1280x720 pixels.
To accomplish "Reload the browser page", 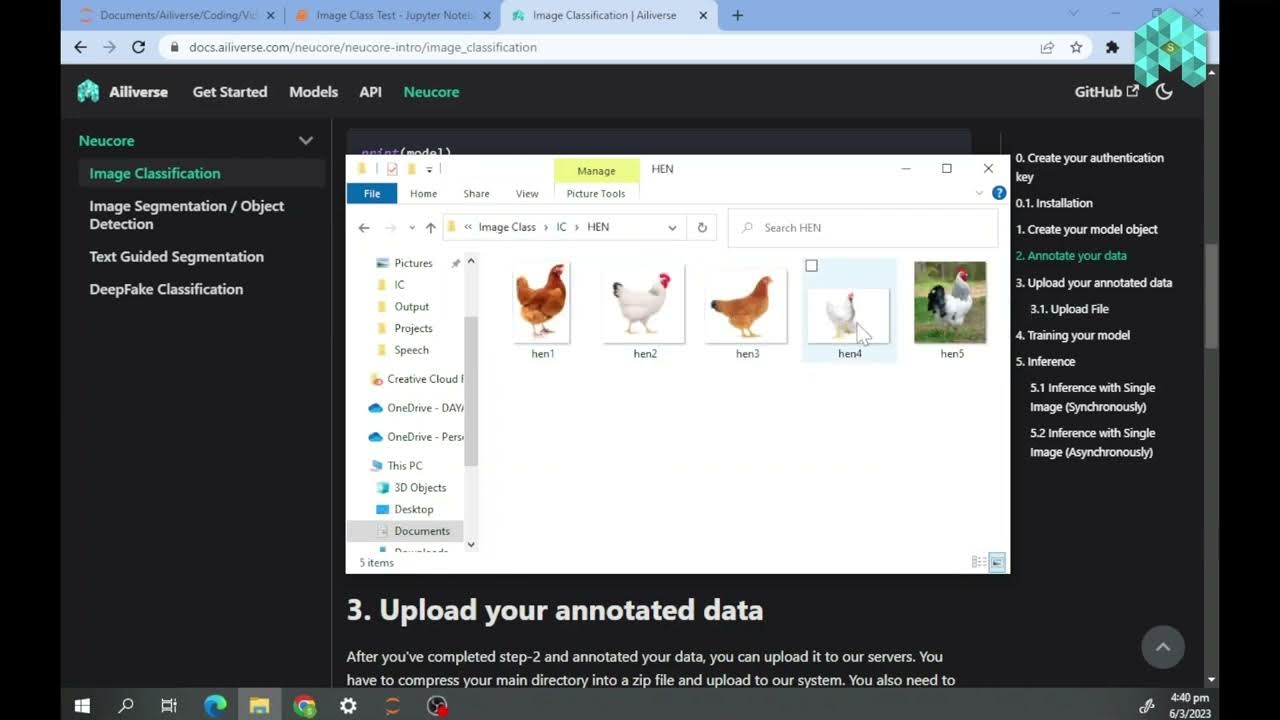I will [x=138, y=47].
